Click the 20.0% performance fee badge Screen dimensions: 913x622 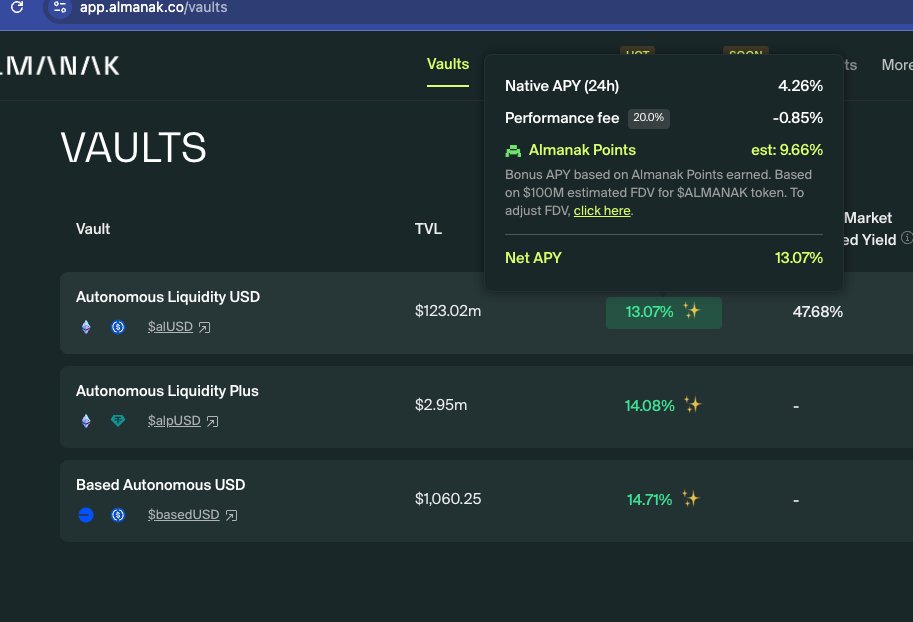click(649, 118)
